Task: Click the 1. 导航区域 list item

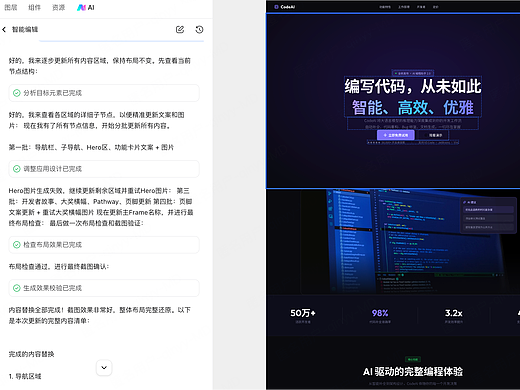Action: 25,376
